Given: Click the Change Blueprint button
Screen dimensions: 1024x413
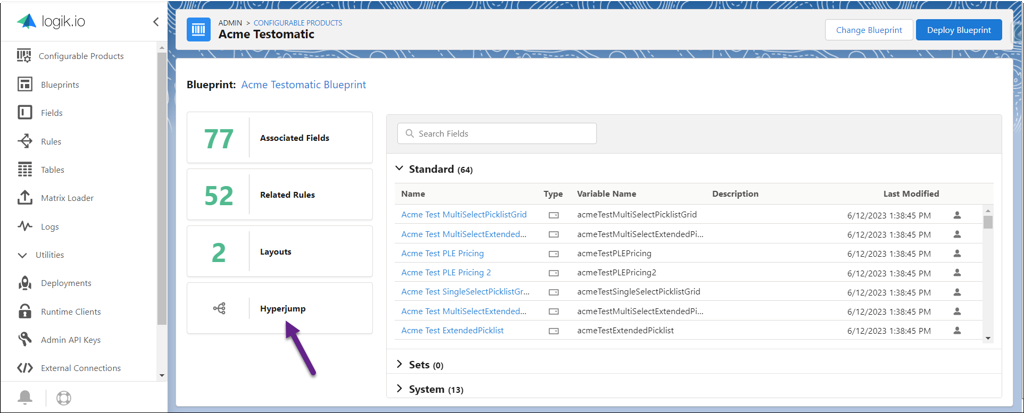Looking at the screenshot, I should (x=869, y=29).
